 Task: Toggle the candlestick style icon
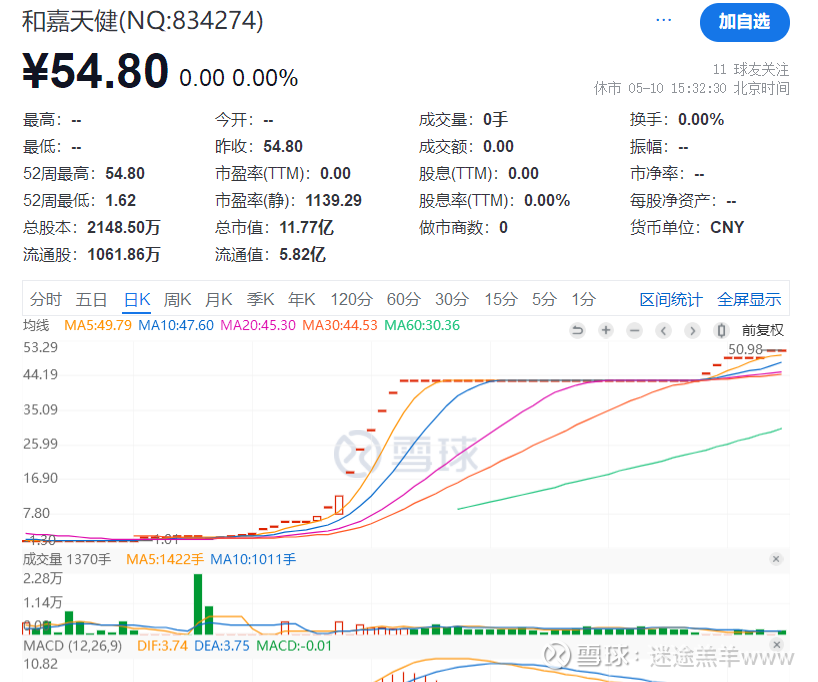(x=721, y=330)
